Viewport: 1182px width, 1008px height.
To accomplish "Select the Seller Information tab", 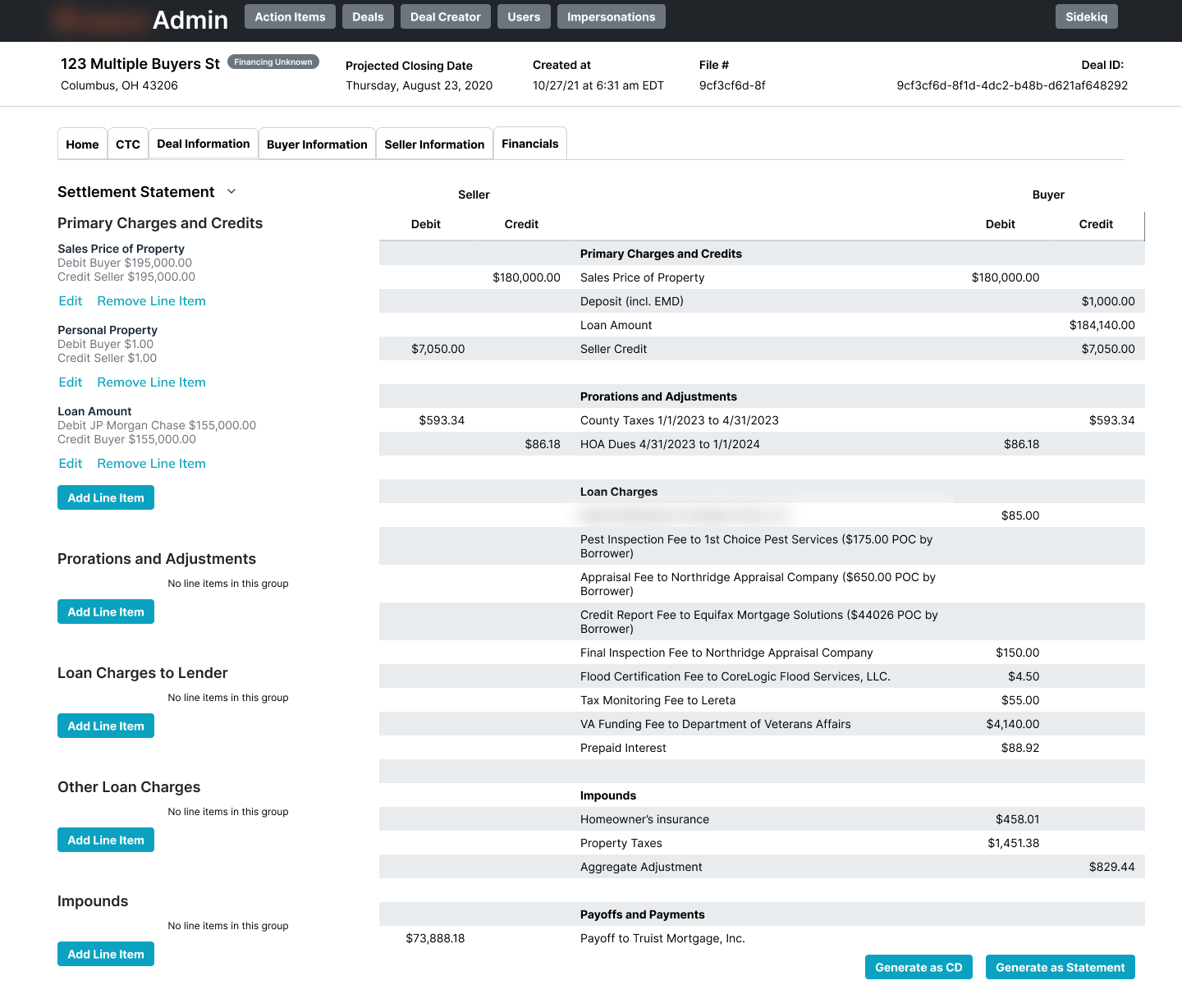I will (x=434, y=144).
